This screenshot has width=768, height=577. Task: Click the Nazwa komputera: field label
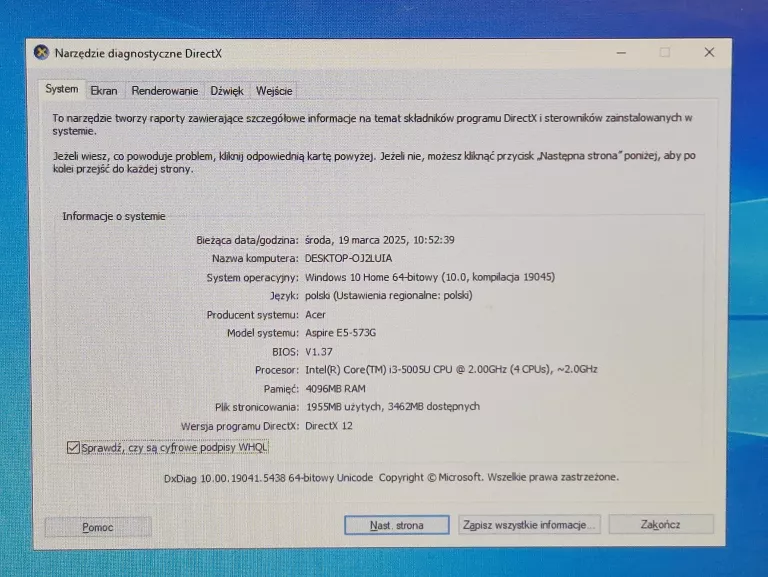[x=255, y=258]
